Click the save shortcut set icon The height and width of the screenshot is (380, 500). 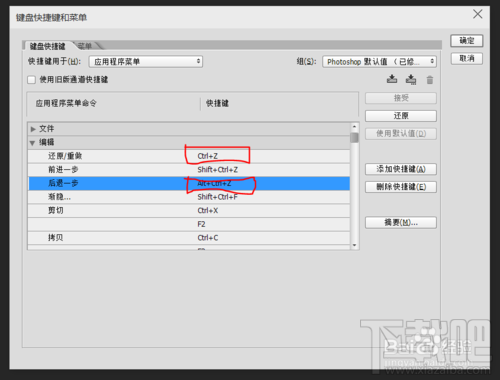[392, 79]
